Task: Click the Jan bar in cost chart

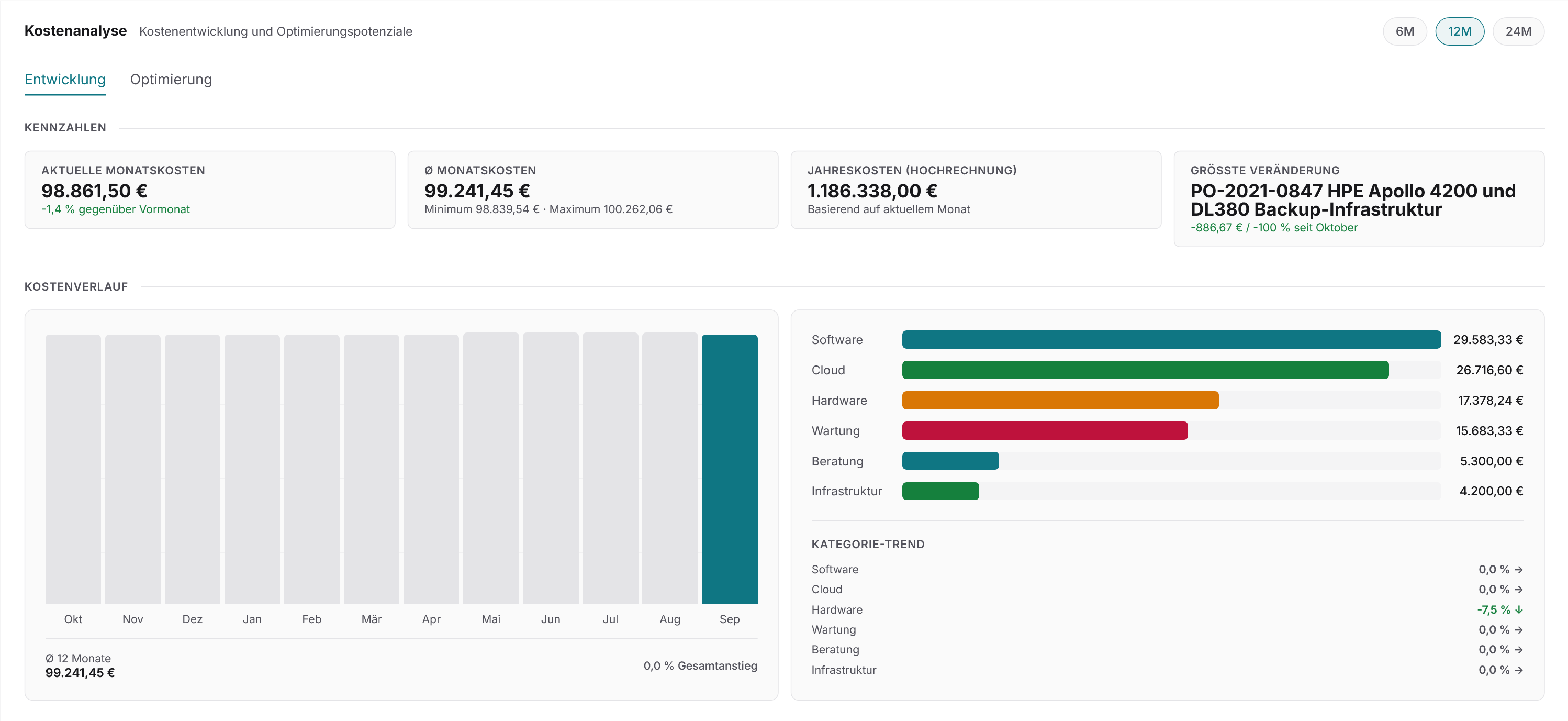Action: tap(252, 469)
